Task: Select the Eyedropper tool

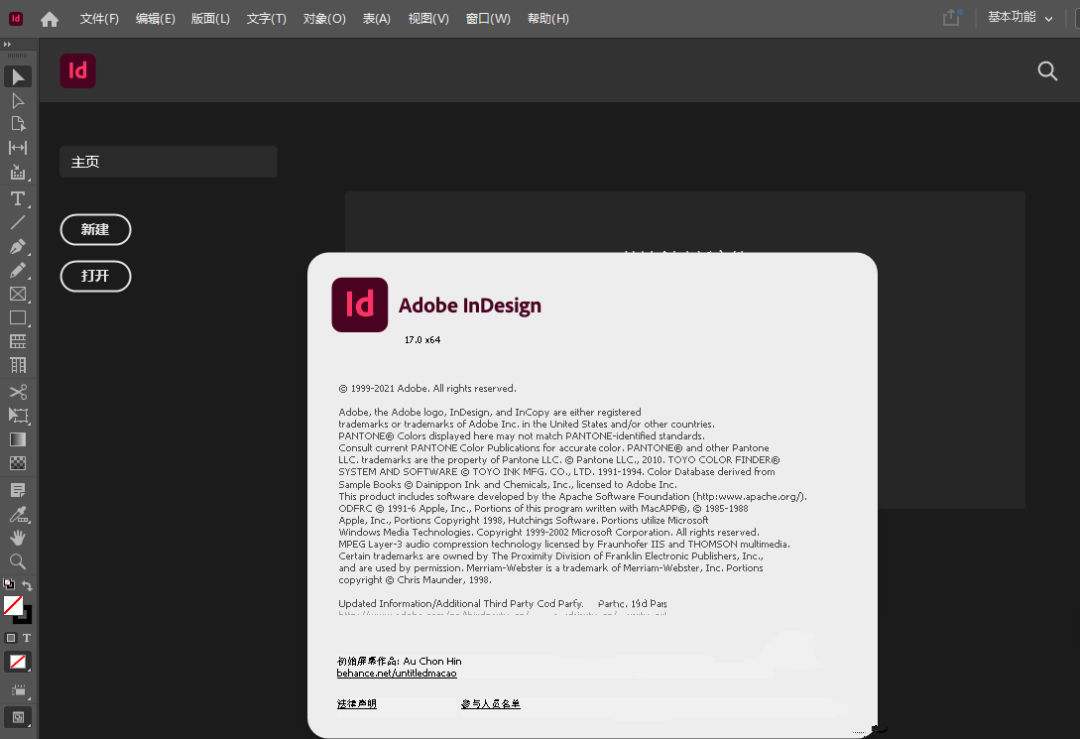Action: click(x=18, y=514)
